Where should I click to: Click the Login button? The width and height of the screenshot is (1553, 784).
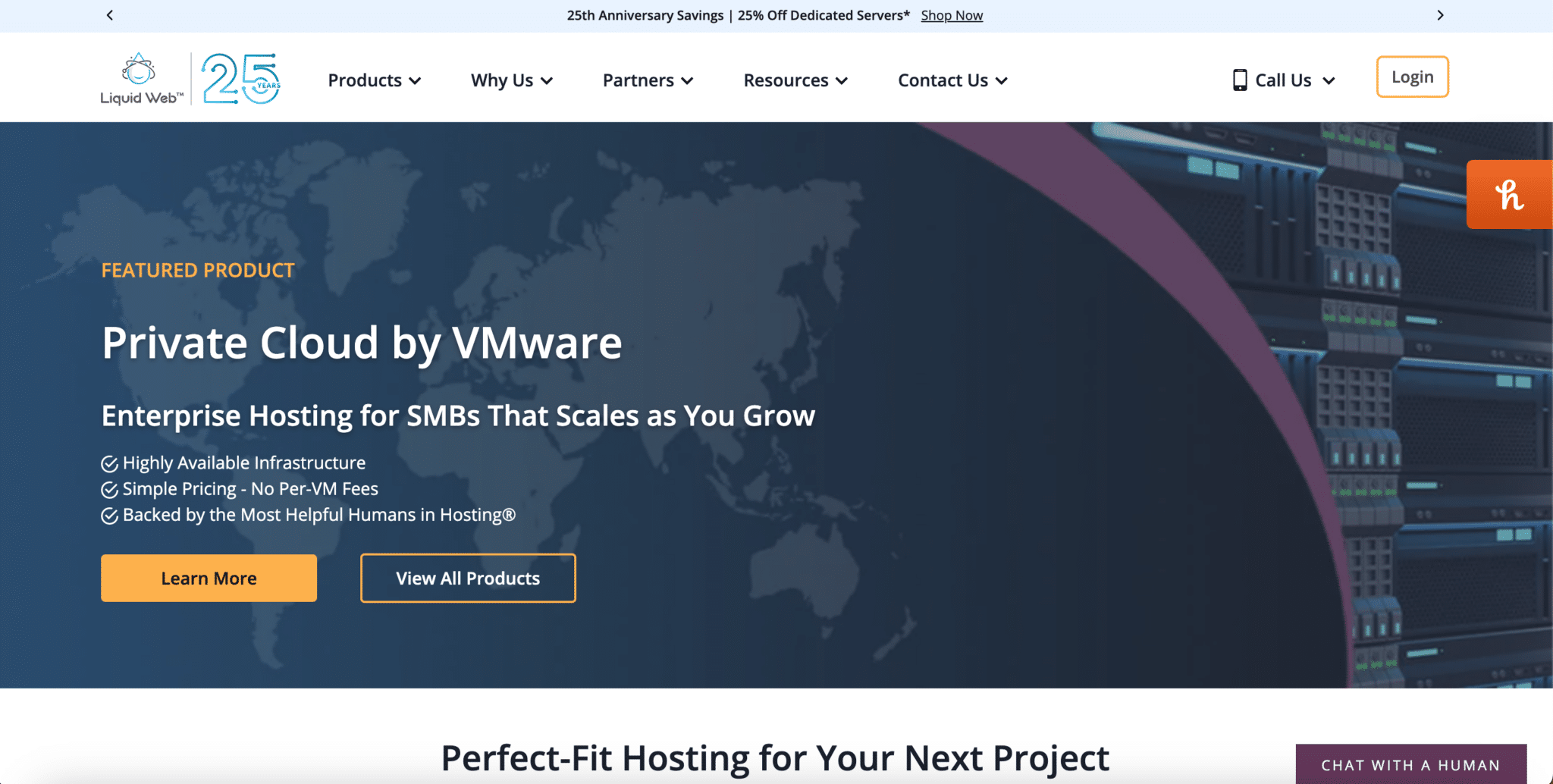(1412, 77)
